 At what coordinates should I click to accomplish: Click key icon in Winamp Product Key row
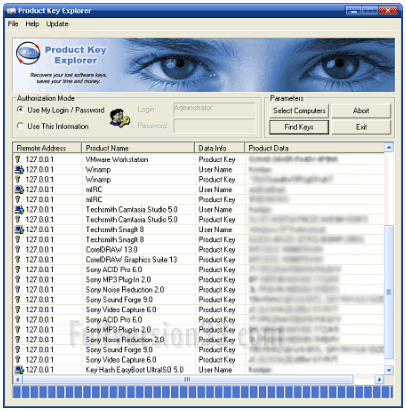tap(18, 180)
